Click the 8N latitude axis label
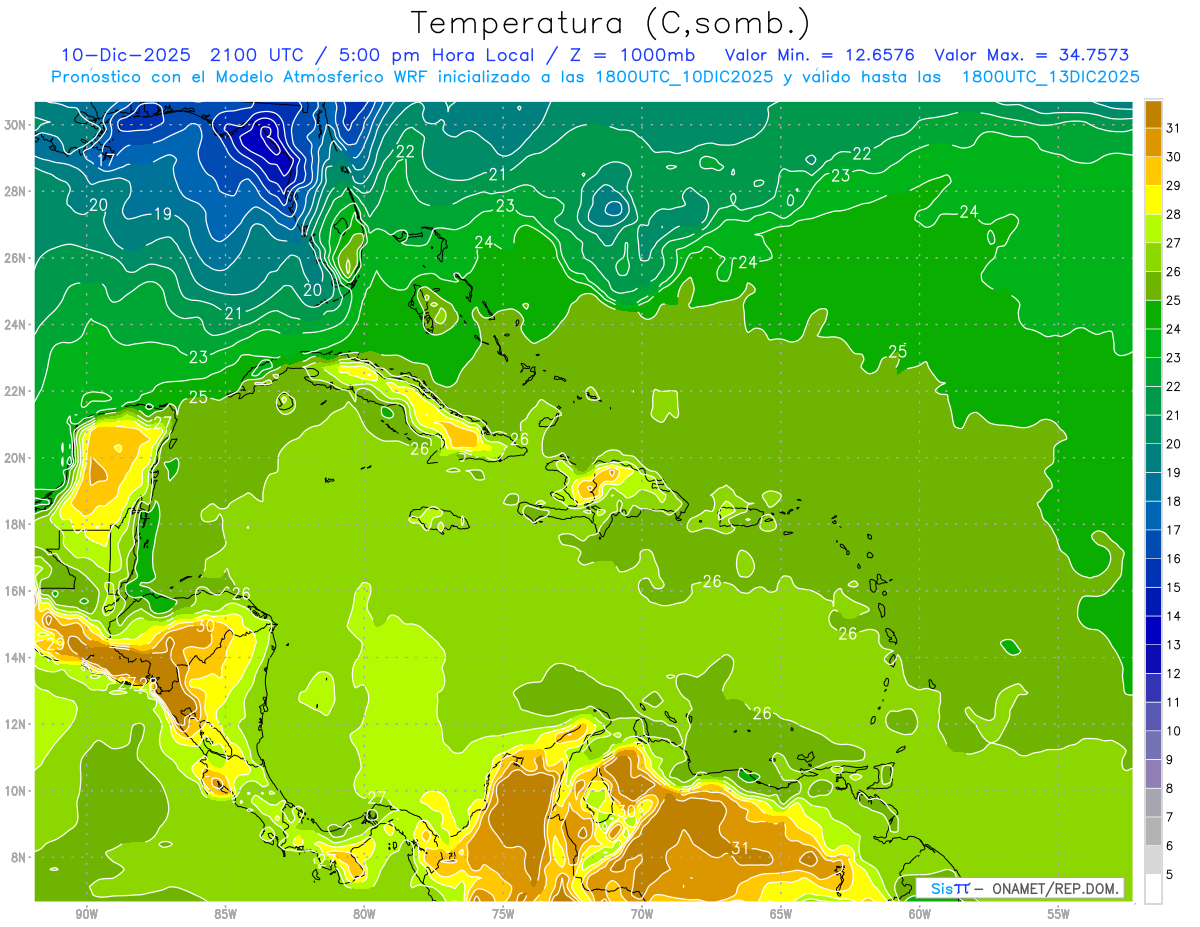 [x=20, y=857]
